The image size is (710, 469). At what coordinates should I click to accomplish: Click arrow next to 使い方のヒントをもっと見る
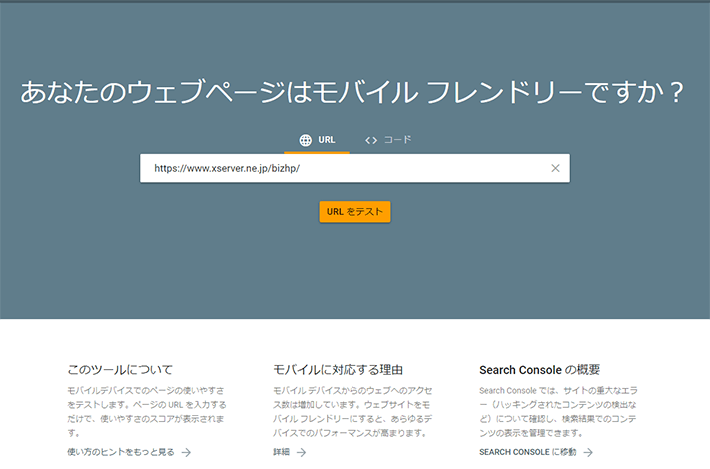click(186, 452)
